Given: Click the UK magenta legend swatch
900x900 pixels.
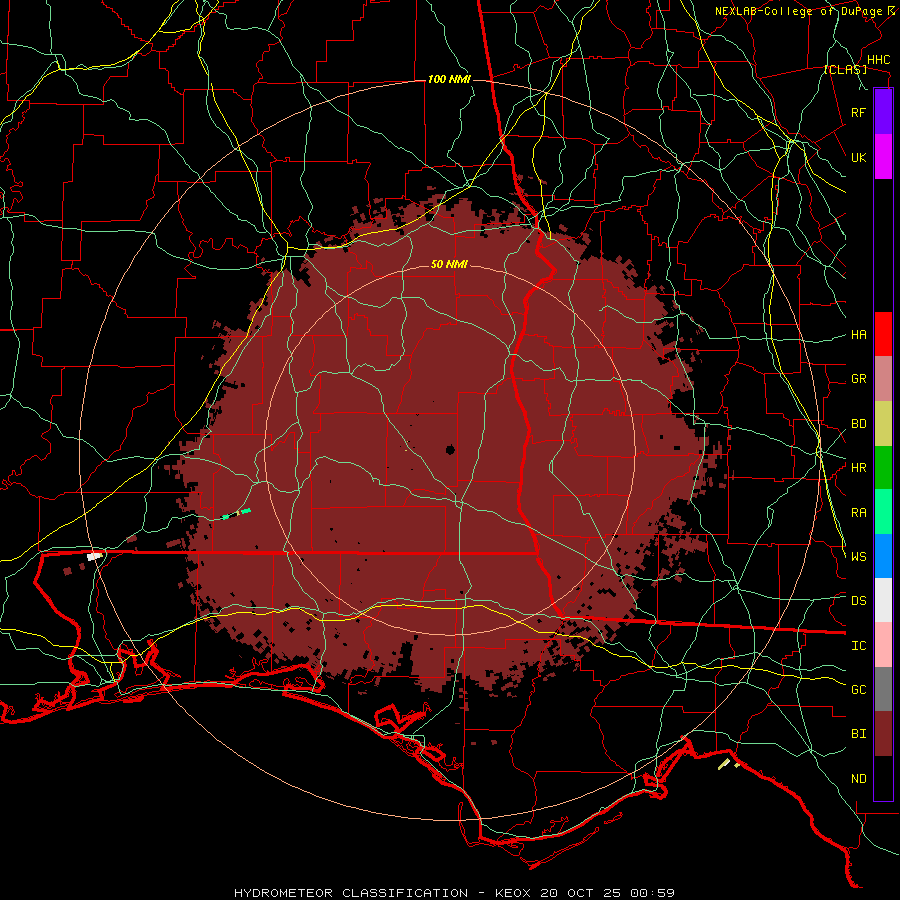Looking at the screenshot, I should [883, 157].
